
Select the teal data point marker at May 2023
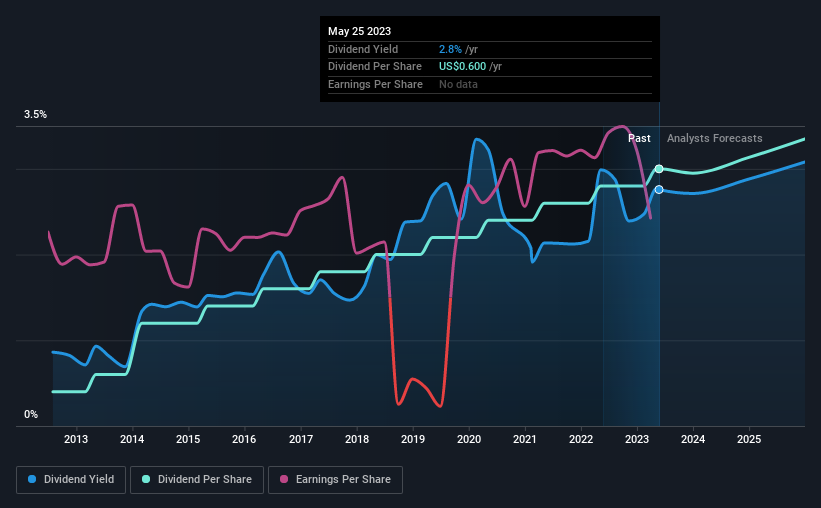(x=659, y=169)
